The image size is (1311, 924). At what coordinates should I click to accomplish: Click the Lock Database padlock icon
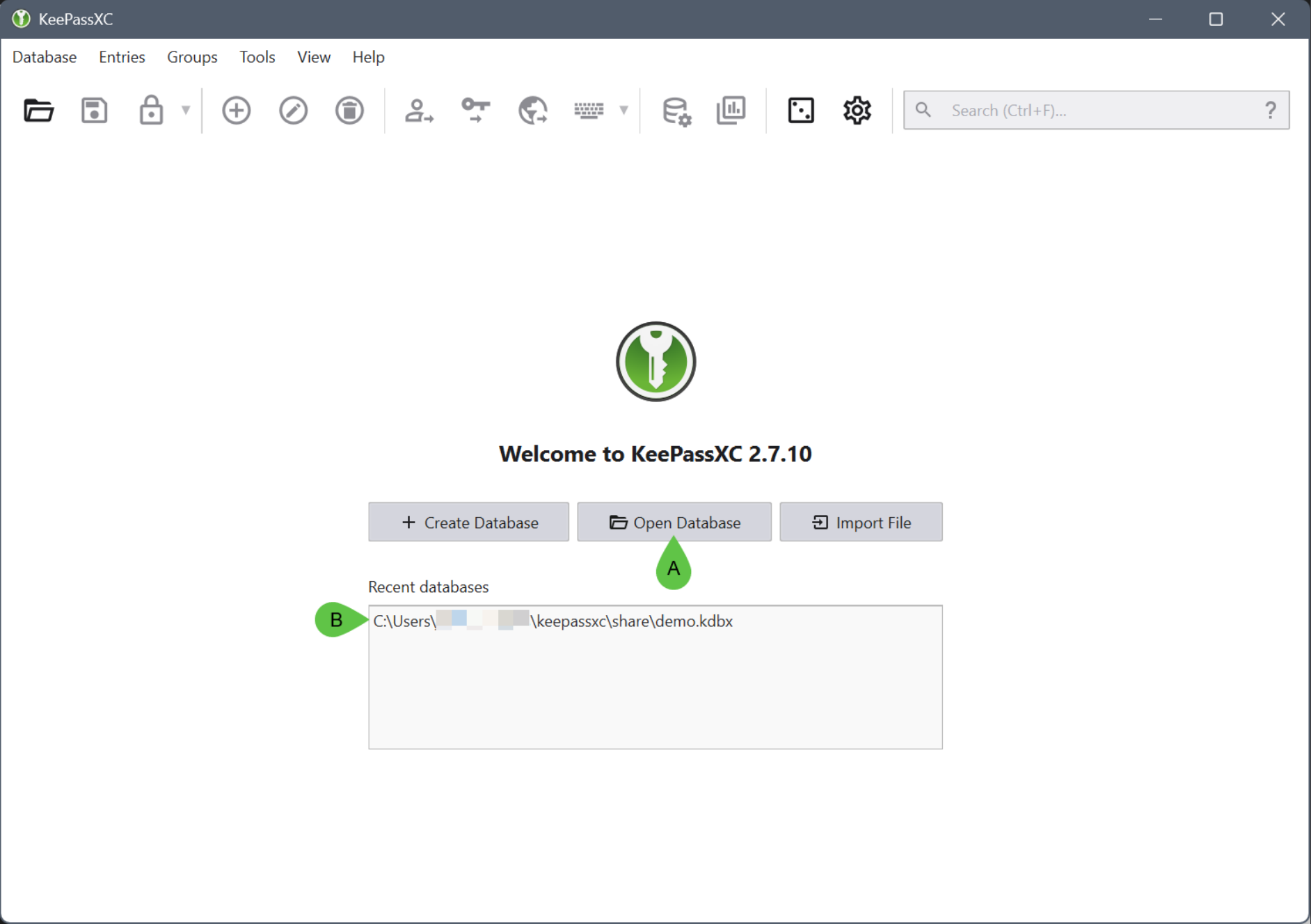151,110
